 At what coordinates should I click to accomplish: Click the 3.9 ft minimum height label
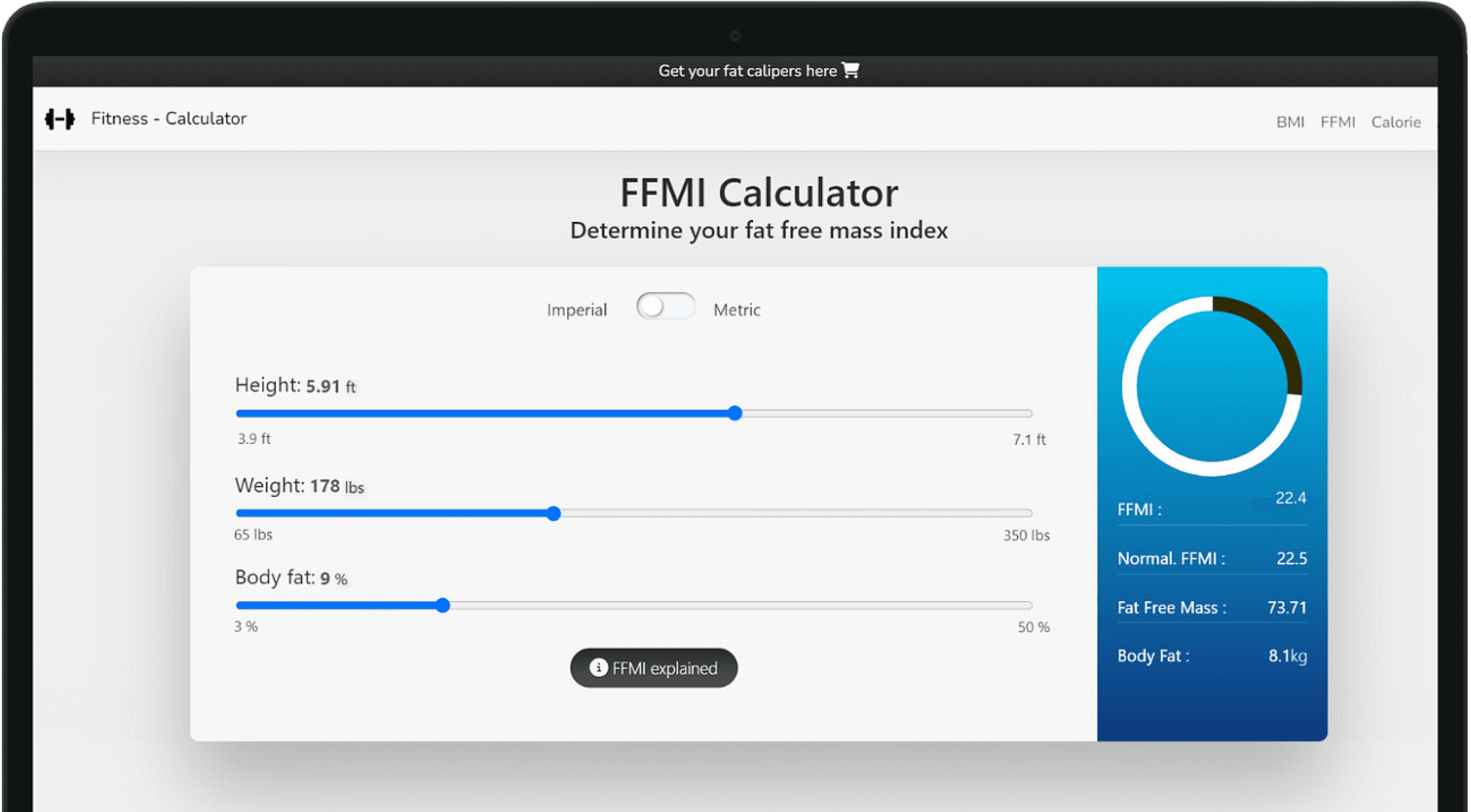pyautogui.click(x=254, y=439)
